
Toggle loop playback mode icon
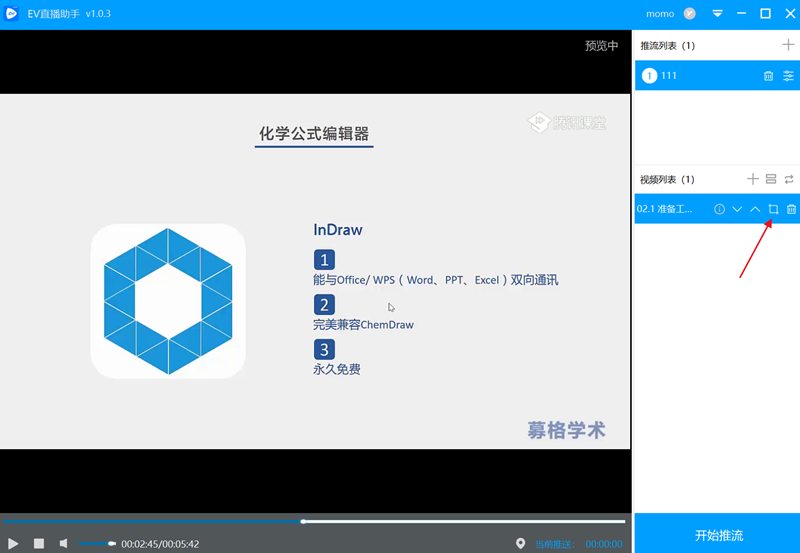click(789, 179)
